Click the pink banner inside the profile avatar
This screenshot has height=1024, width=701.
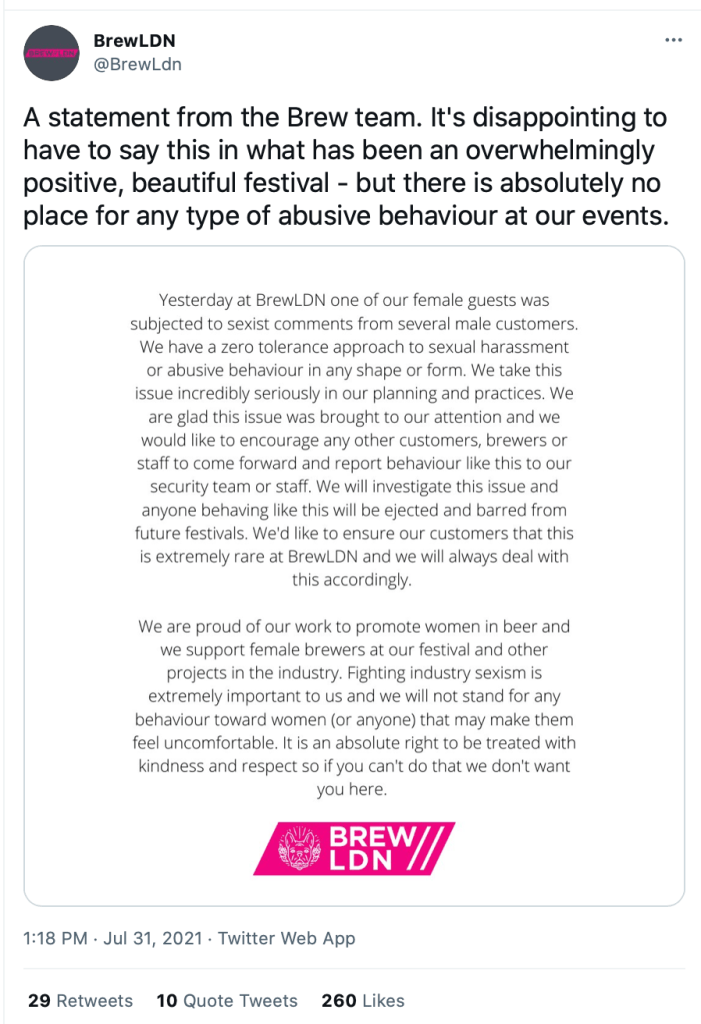click(x=52, y=54)
